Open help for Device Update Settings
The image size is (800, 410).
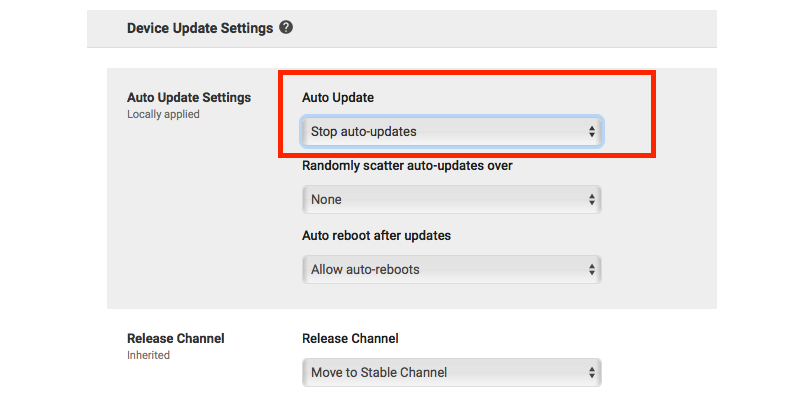click(286, 28)
